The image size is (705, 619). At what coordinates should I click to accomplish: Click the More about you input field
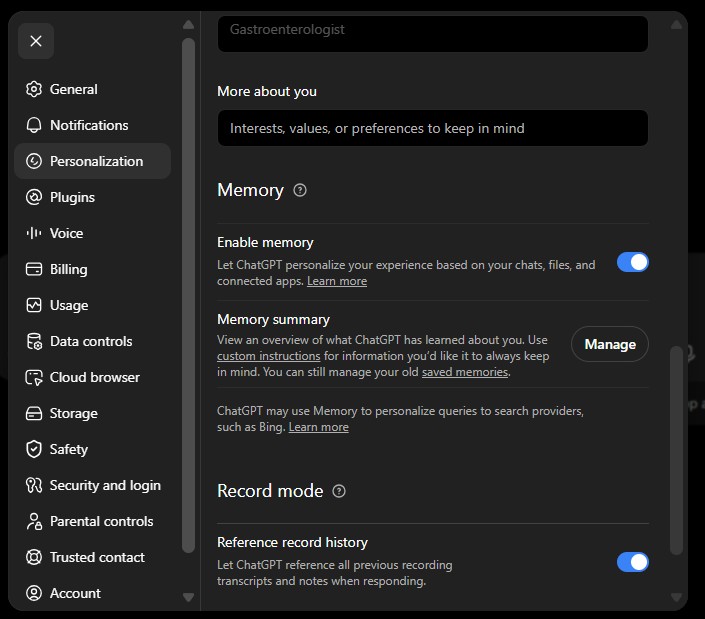pos(433,128)
